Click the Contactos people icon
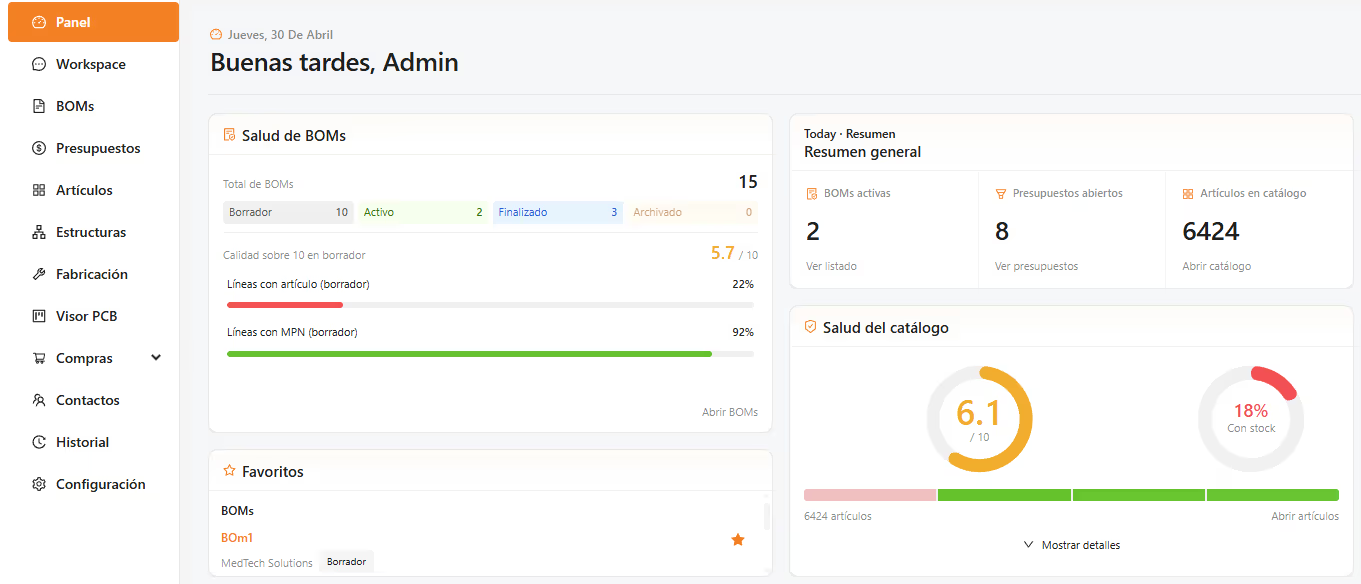The height and width of the screenshot is (584, 1361). 39,400
